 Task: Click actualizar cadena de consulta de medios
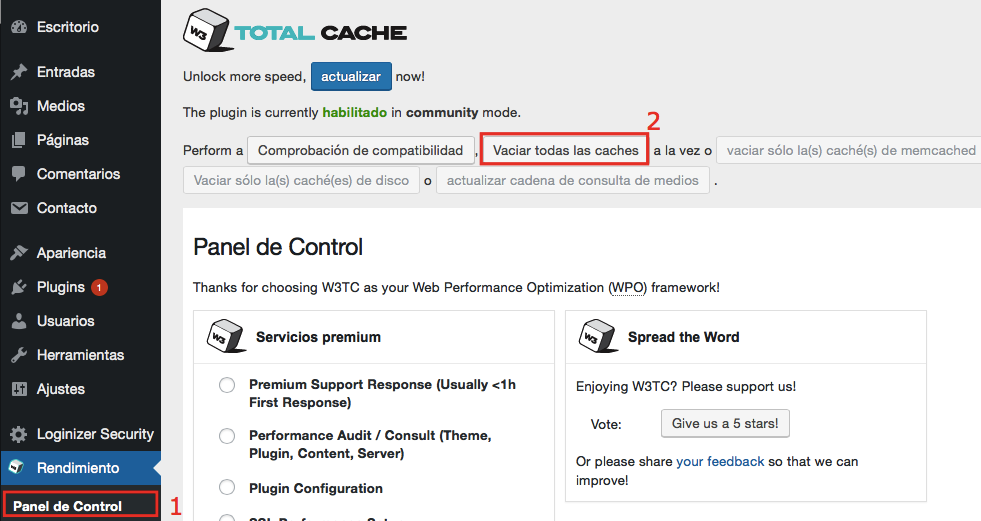point(572,180)
